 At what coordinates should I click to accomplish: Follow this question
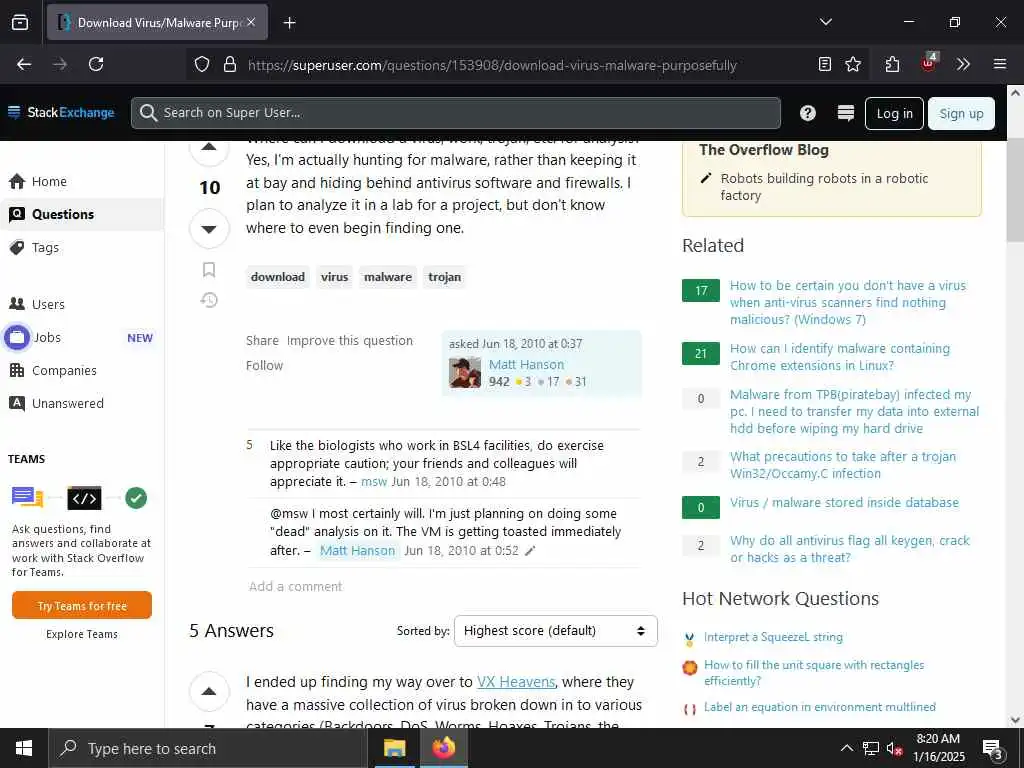pos(264,365)
